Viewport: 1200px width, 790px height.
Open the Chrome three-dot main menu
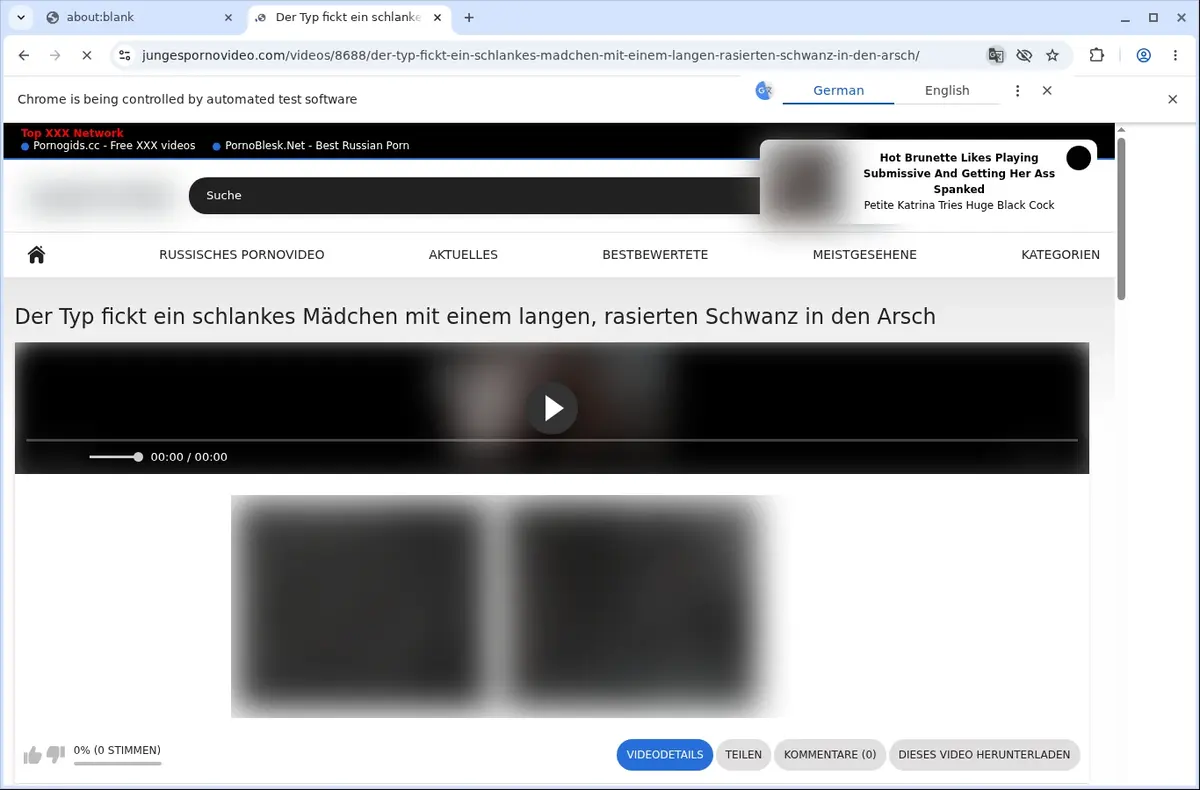[x=1174, y=56]
